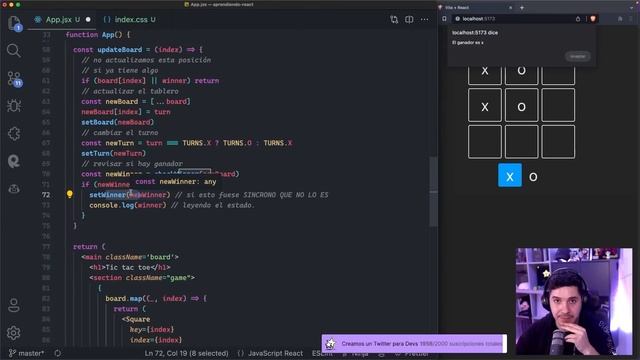Switch to the App.jsx editor tab
The height and width of the screenshot is (360, 640).
click(x=58, y=20)
